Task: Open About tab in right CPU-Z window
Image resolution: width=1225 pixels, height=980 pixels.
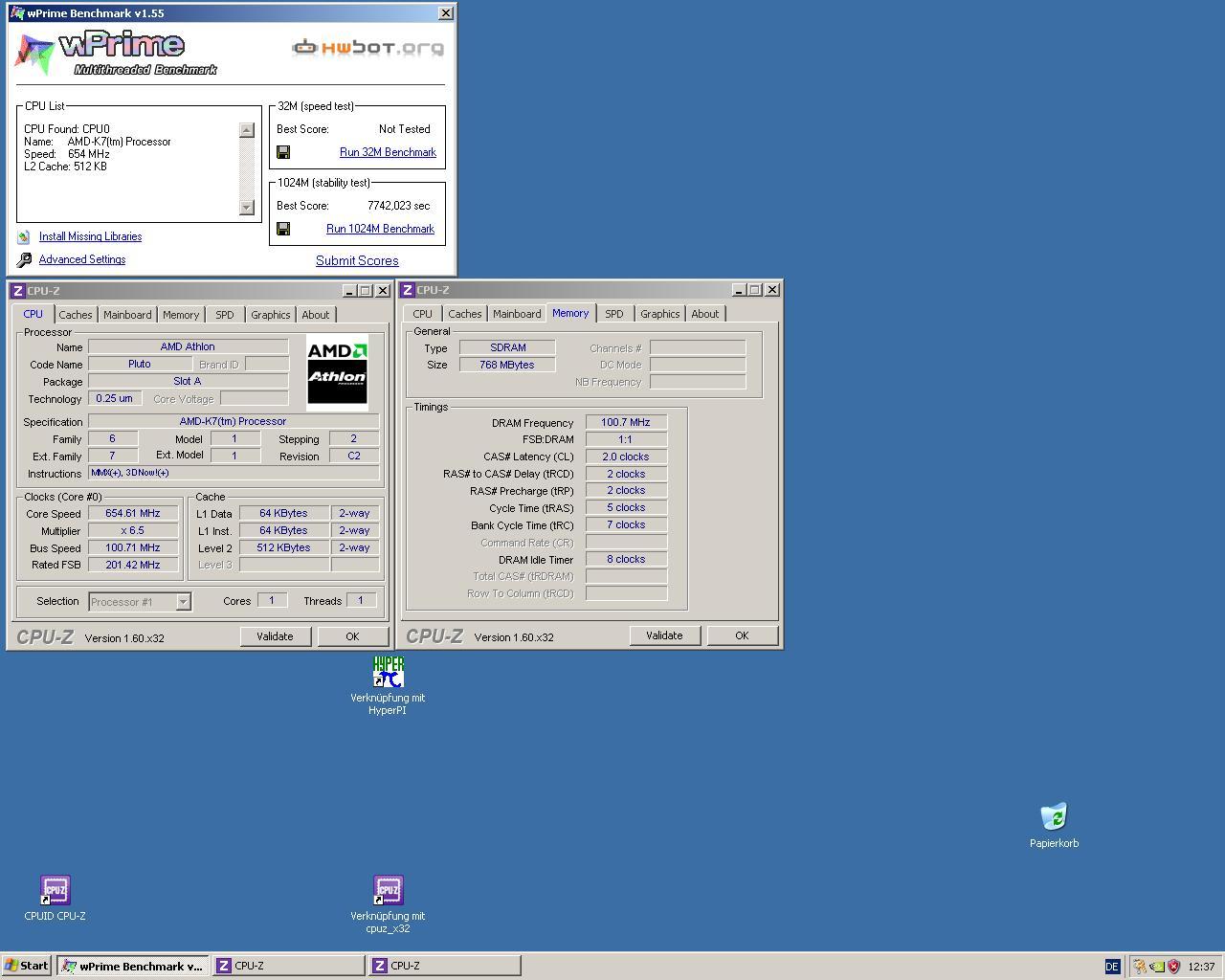Action: coord(704,313)
